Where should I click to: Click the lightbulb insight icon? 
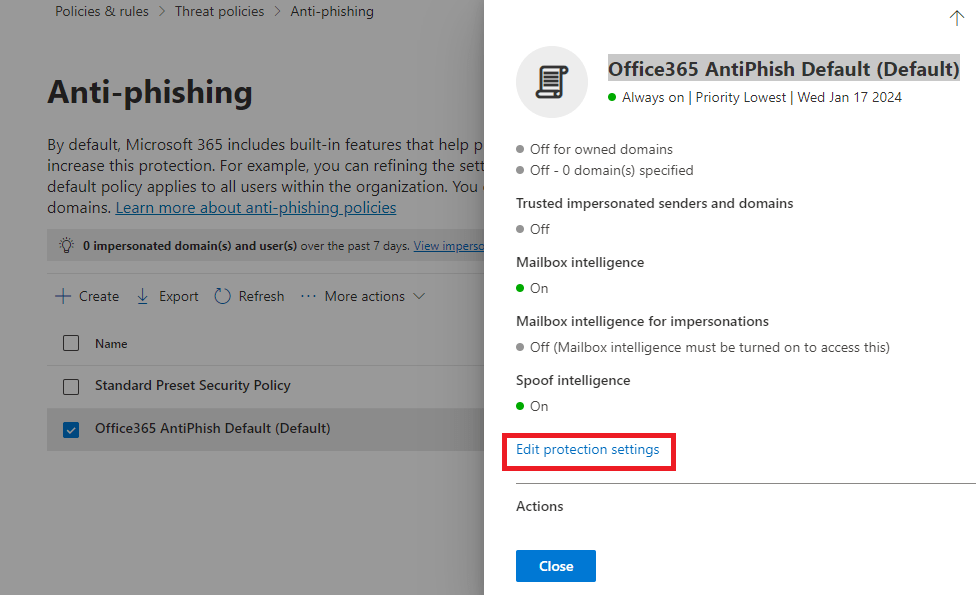(67, 245)
